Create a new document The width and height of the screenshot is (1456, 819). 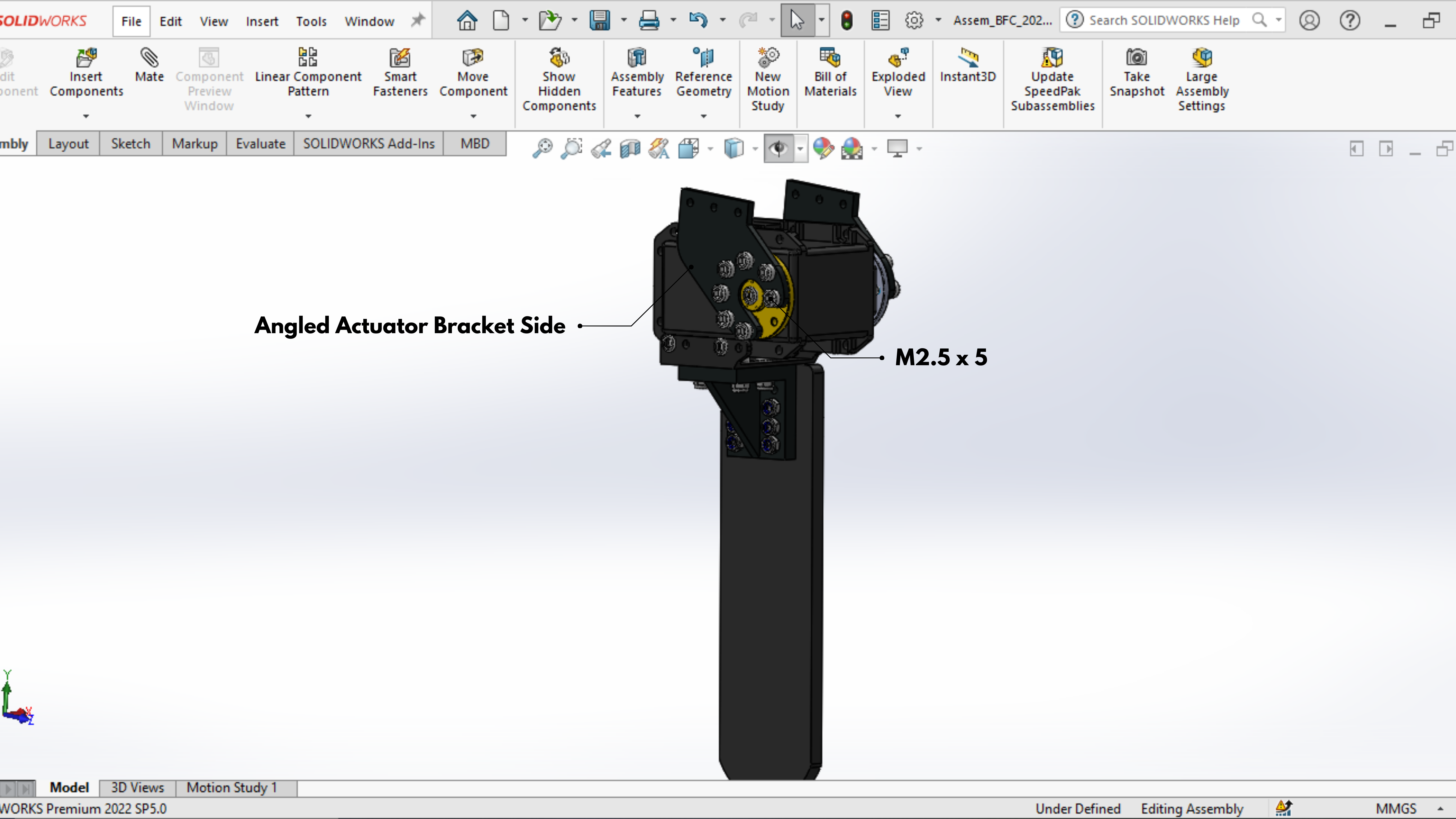(501, 20)
